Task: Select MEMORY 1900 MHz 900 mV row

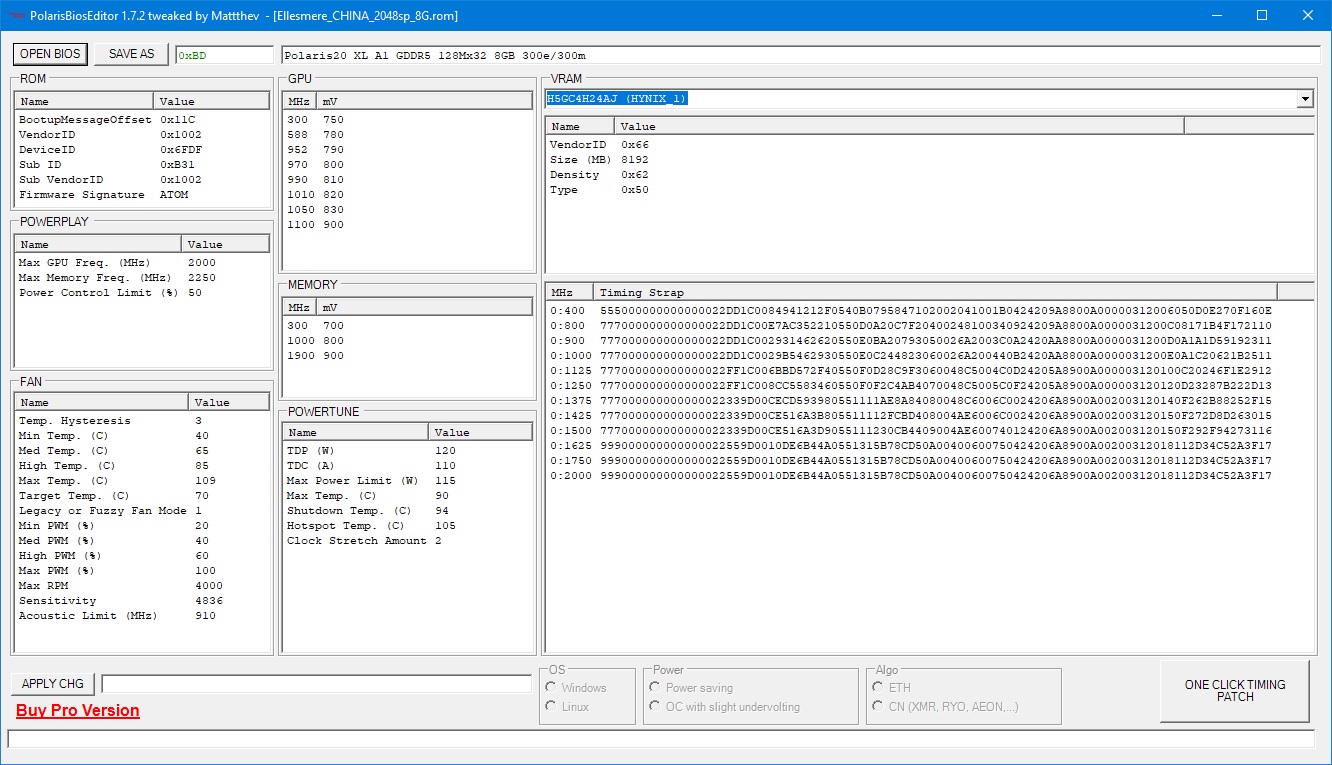Action: point(408,356)
